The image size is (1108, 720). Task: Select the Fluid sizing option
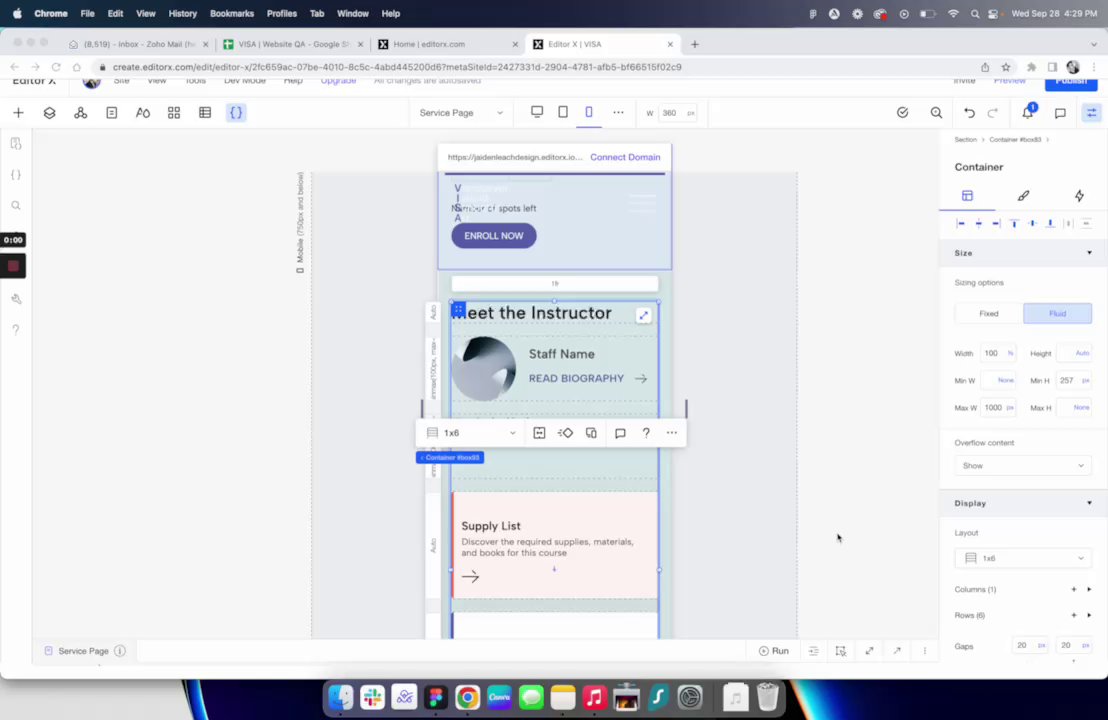coord(1057,314)
